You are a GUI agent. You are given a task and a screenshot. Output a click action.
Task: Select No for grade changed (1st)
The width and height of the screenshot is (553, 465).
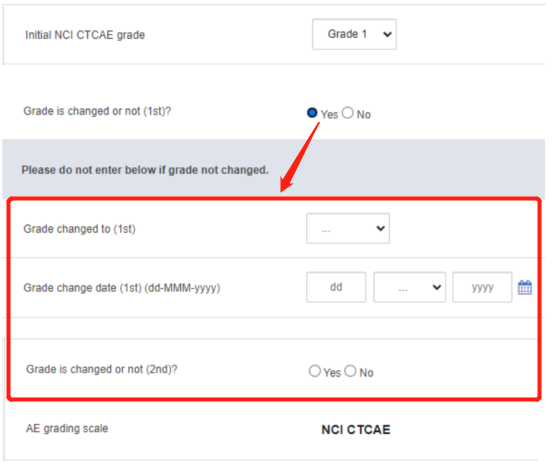347,113
